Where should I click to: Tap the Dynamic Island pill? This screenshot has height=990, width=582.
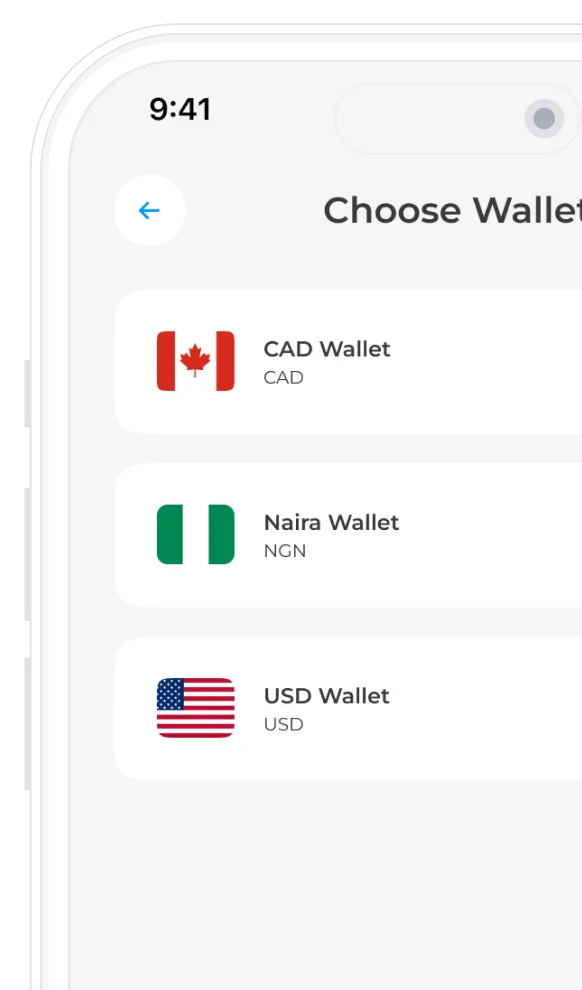point(458,118)
